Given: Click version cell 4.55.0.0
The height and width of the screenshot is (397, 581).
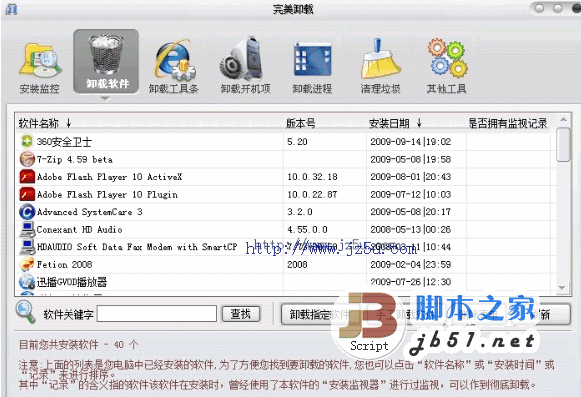Looking at the screenshot, I should click(x=308, y=229).
